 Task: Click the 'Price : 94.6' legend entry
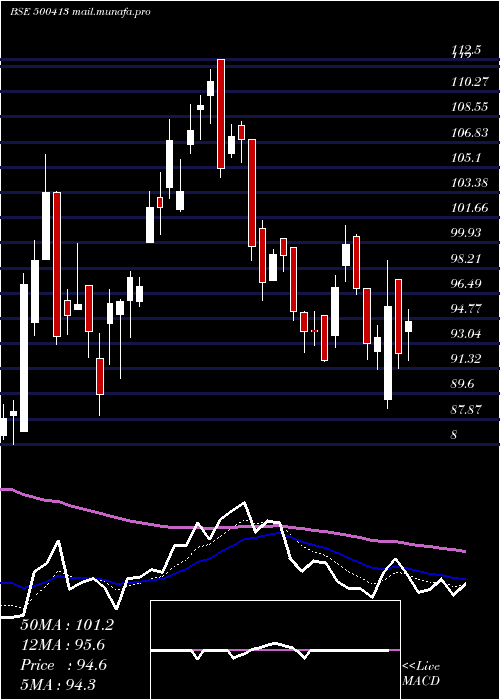(63, 665)
